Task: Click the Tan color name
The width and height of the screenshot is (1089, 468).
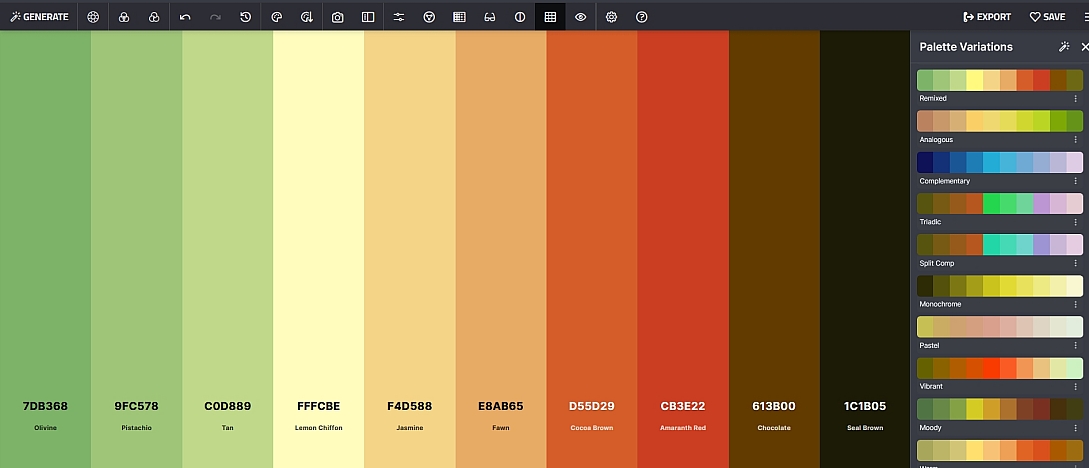Action: [227, 428]
